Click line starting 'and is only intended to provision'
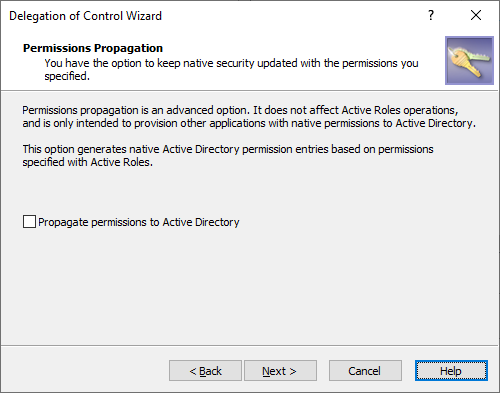This screenshot has width=500, height=393. pos(249,123)
